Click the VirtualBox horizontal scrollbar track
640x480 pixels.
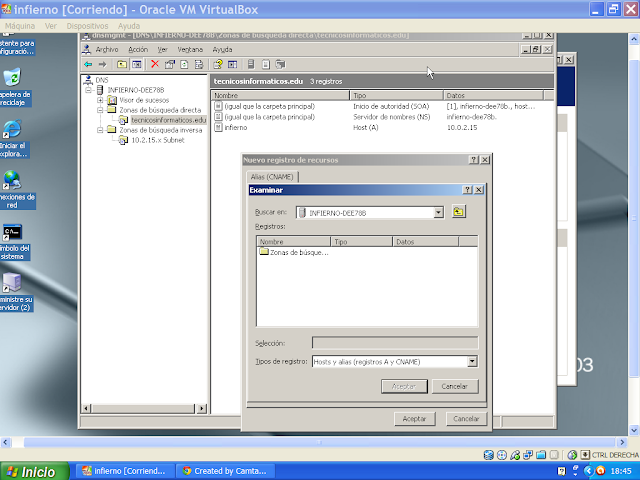pos(320,442)
